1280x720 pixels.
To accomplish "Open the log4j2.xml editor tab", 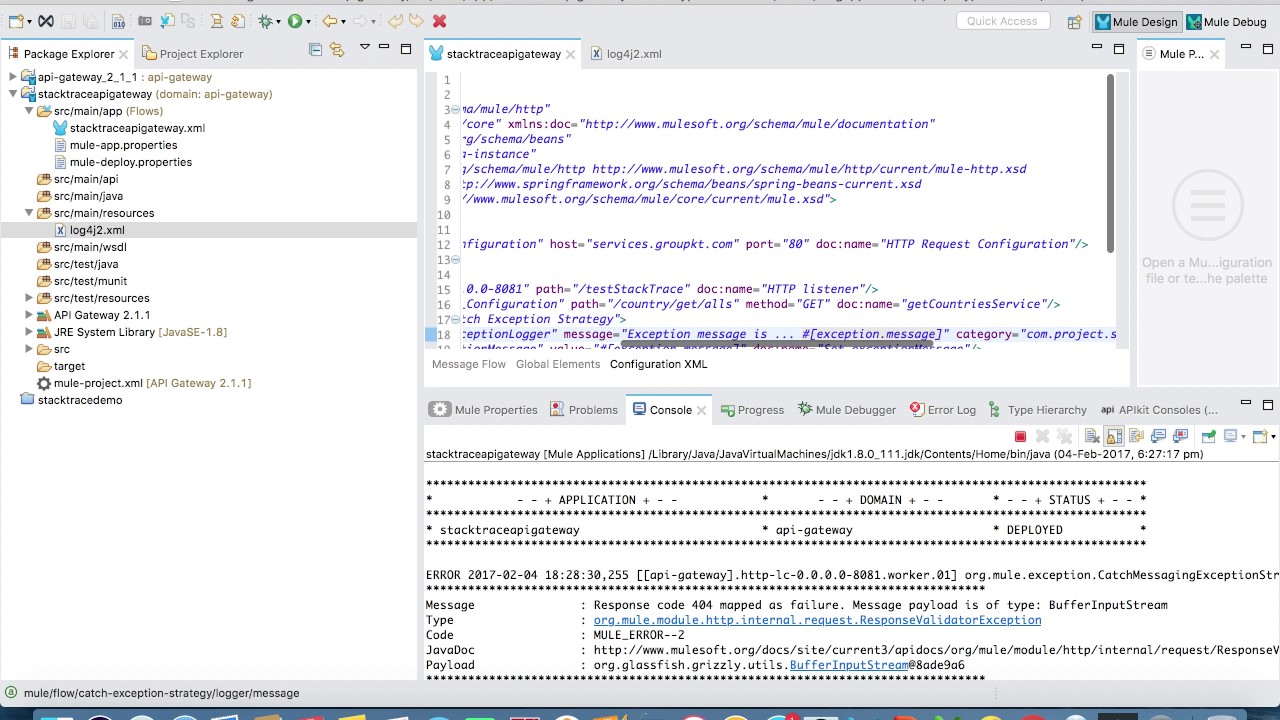I will point(626,54).
